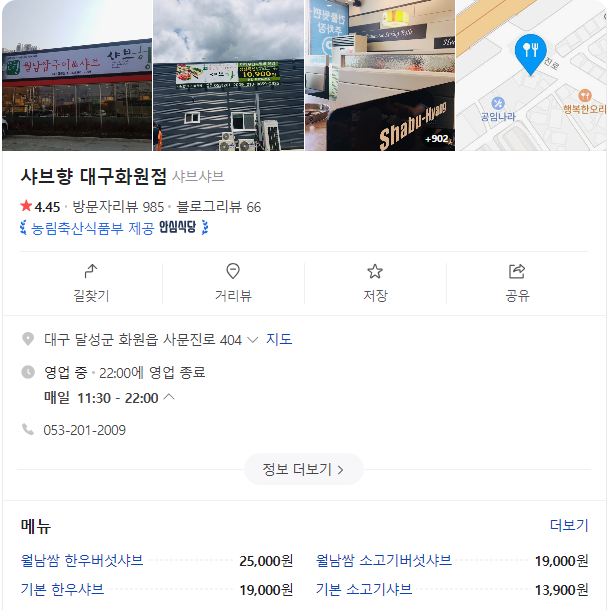The height and width of the screenshot is (610, 609).
Task: Open menu item 월남쌈 한우버섯샤브
Action: tap(82, 561)
